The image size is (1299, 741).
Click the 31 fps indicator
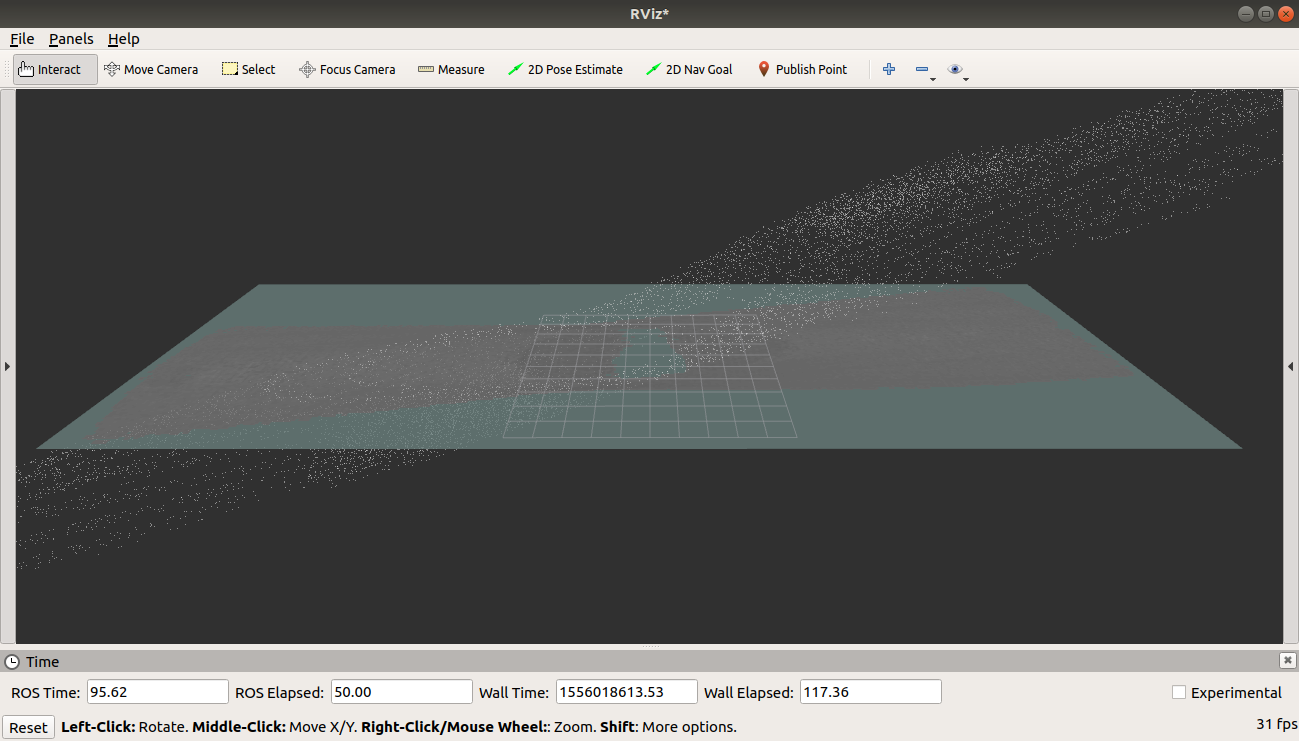point(1276,724)
